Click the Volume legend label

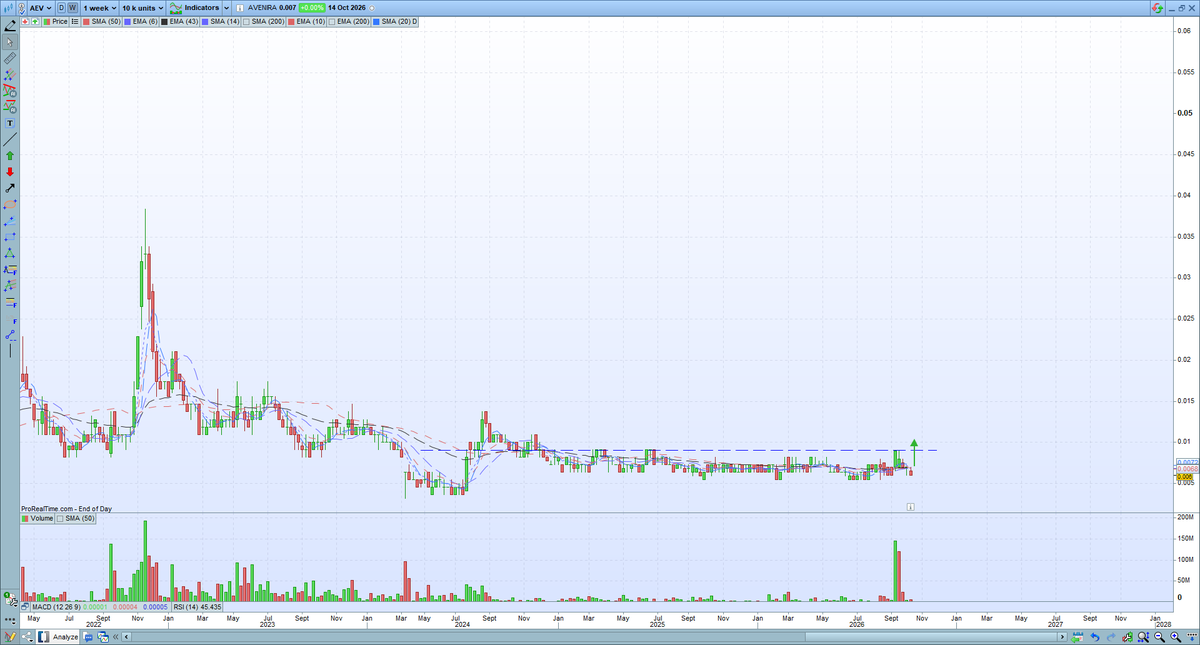click(x=41, y=519)
